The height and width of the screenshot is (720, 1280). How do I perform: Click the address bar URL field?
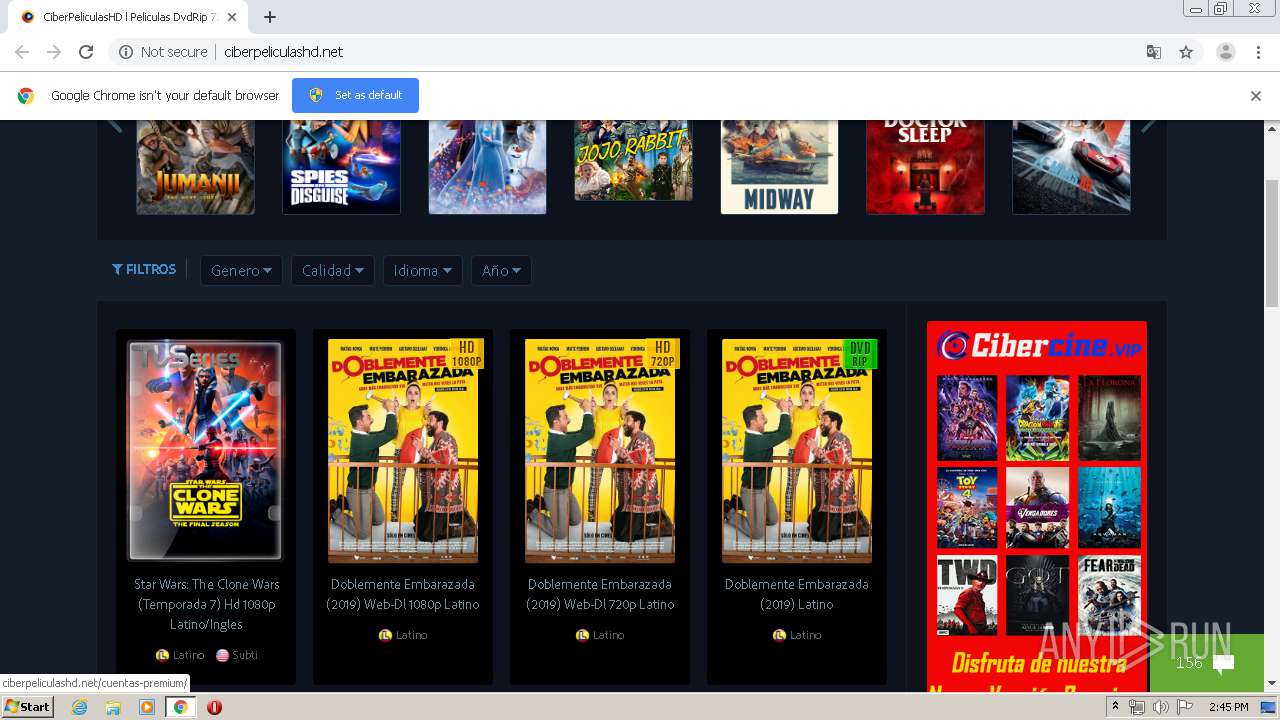click(x=640, y=52)
